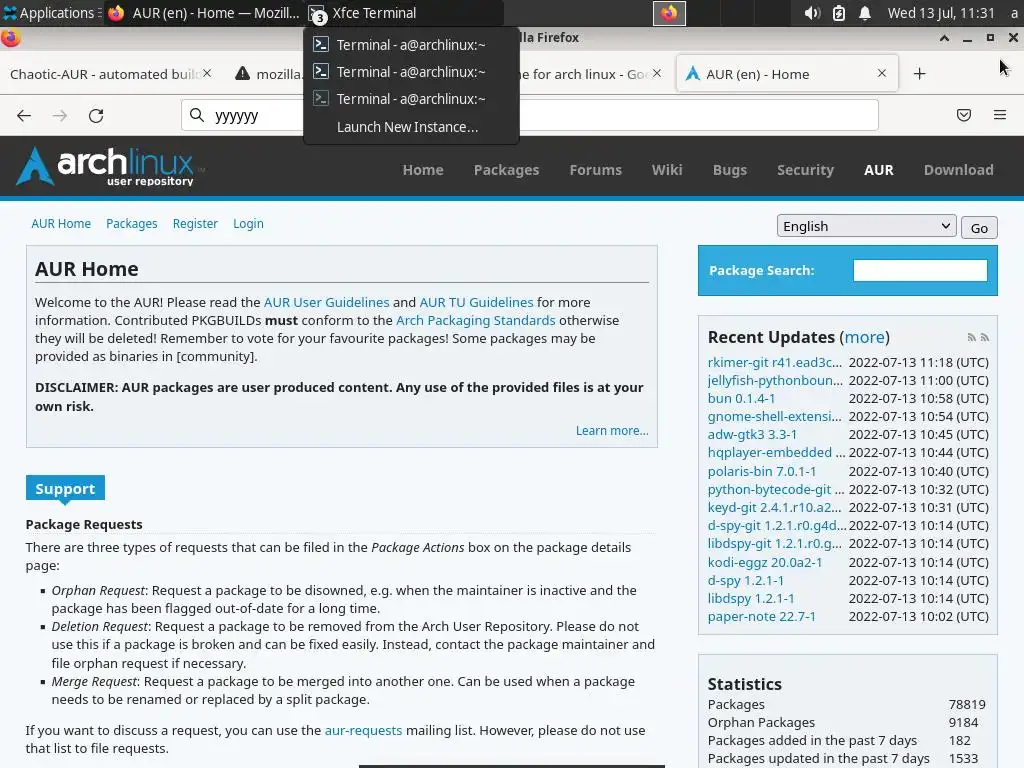Open Download in the Arch navigation bar
The height and width of the screenshot is (768, 1024).
point(958,170)
